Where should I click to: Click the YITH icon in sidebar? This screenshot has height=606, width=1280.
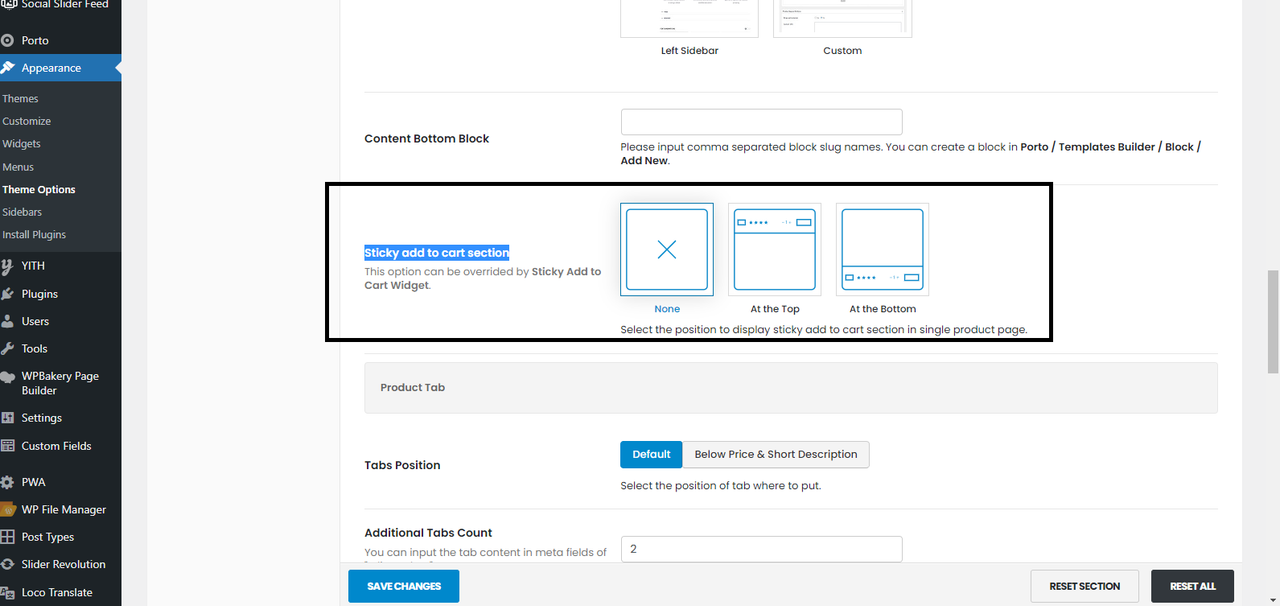tap(8, 266)
